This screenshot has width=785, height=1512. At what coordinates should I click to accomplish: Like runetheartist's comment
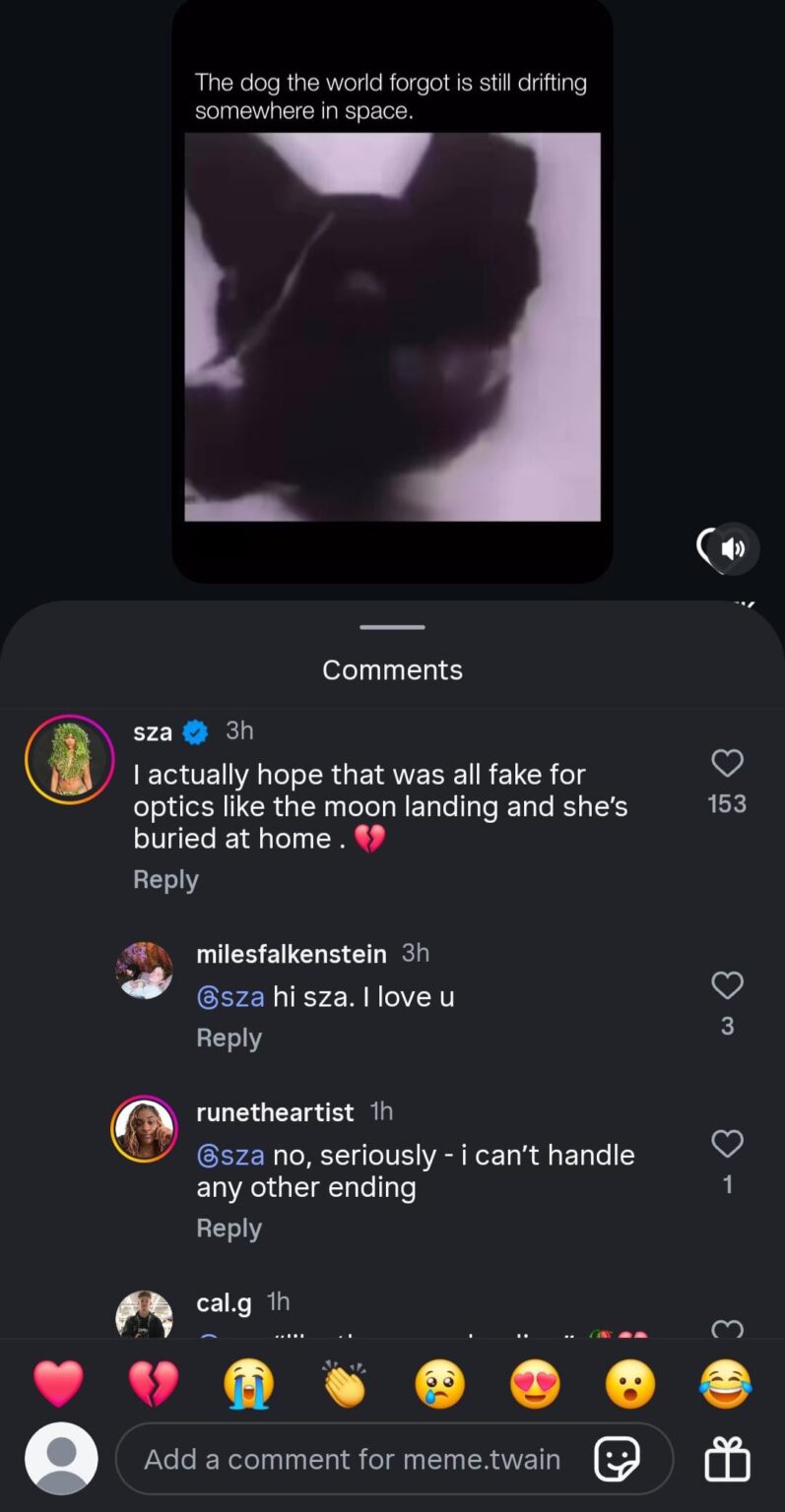click(727, 1144)
